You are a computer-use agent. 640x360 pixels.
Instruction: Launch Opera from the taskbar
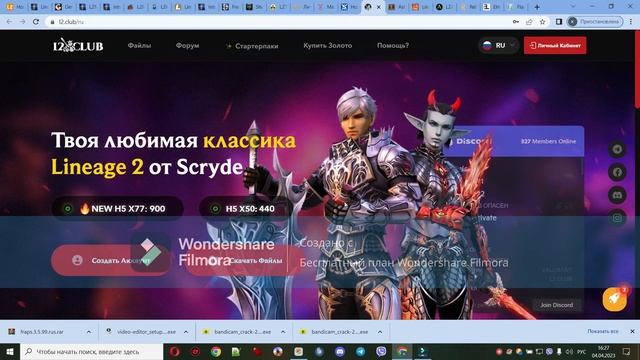tap(175, 351)
